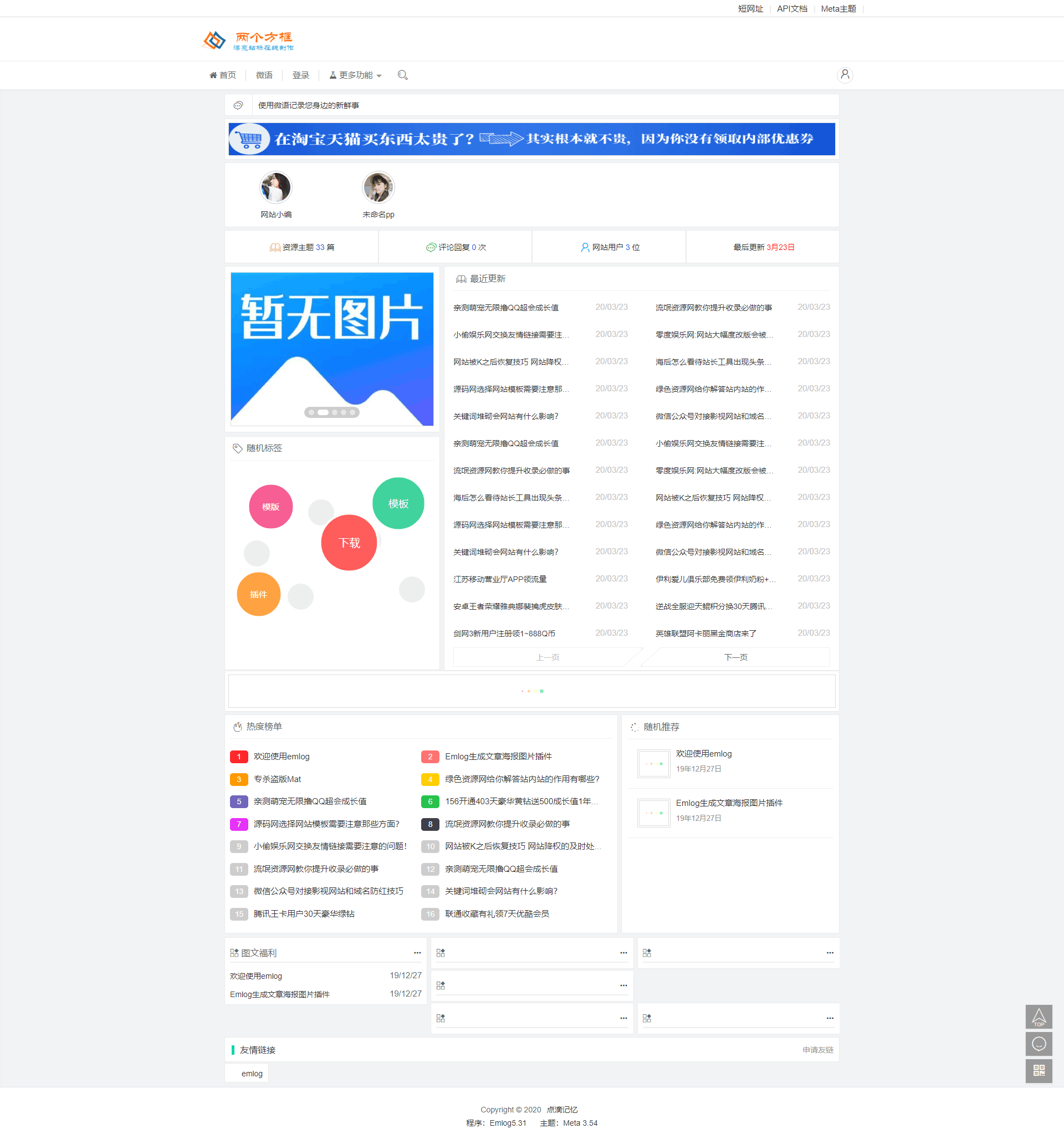The image size is (1064, 1139).
Task: Click the flame icon next to 热度榜单
Action: pos(237,727)
